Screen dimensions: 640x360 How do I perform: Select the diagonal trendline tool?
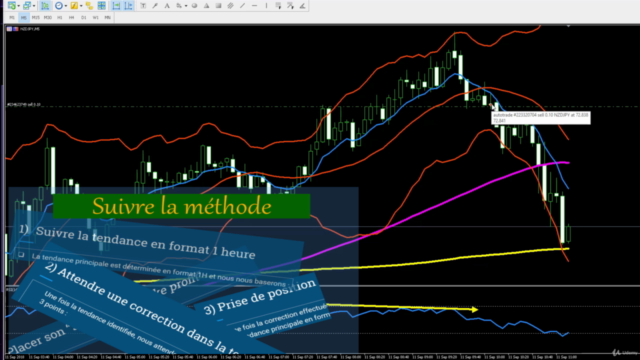242,6
